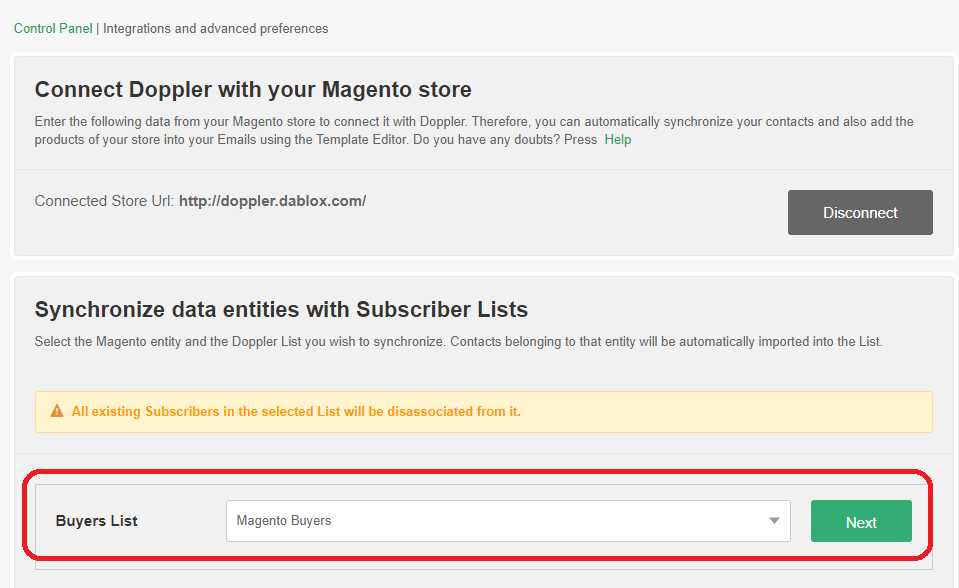
Task: Click the words Subscriber Lists in heading
Action: 442,310
